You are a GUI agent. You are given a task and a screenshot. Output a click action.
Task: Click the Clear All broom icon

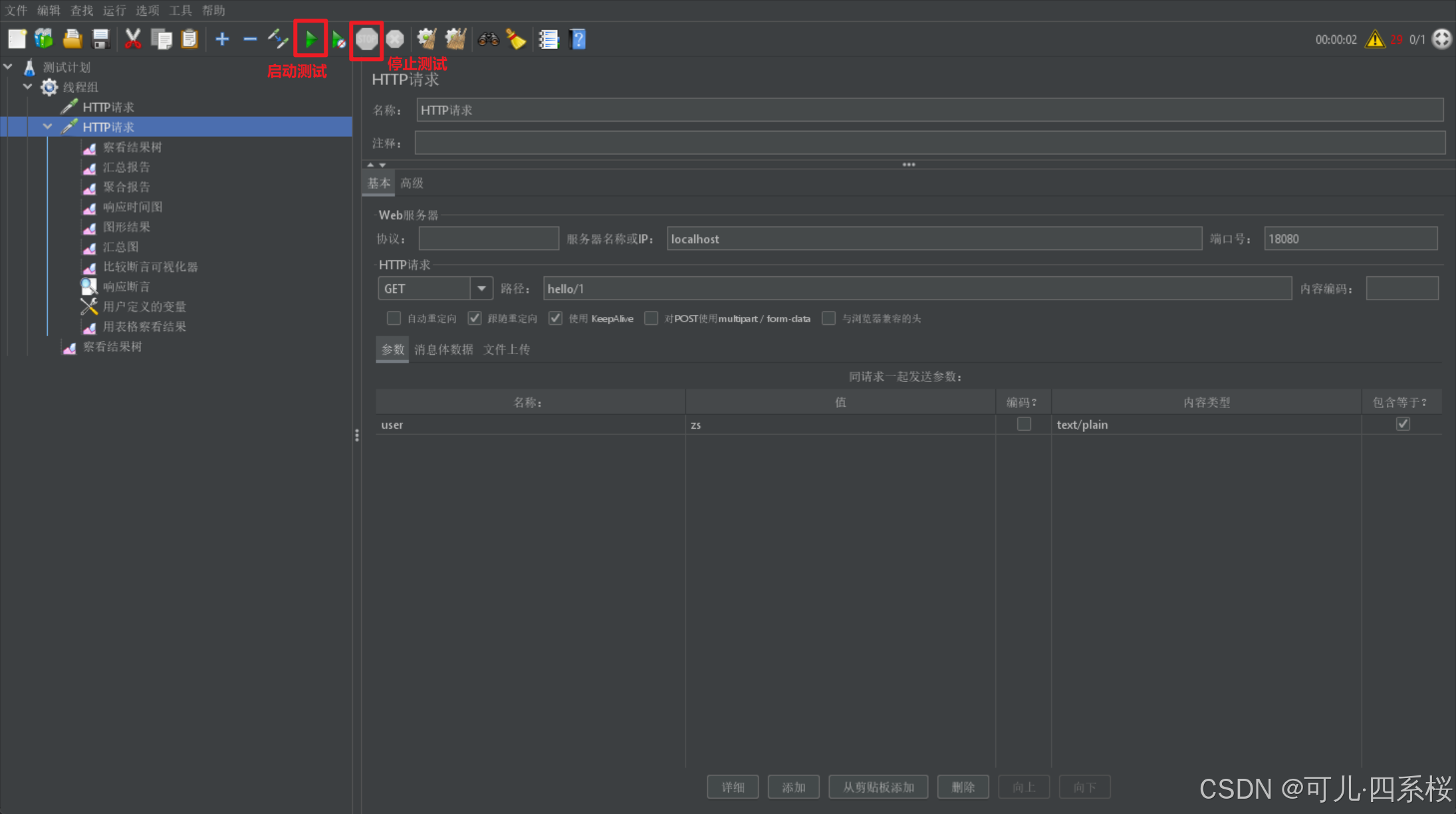(455, 39)
